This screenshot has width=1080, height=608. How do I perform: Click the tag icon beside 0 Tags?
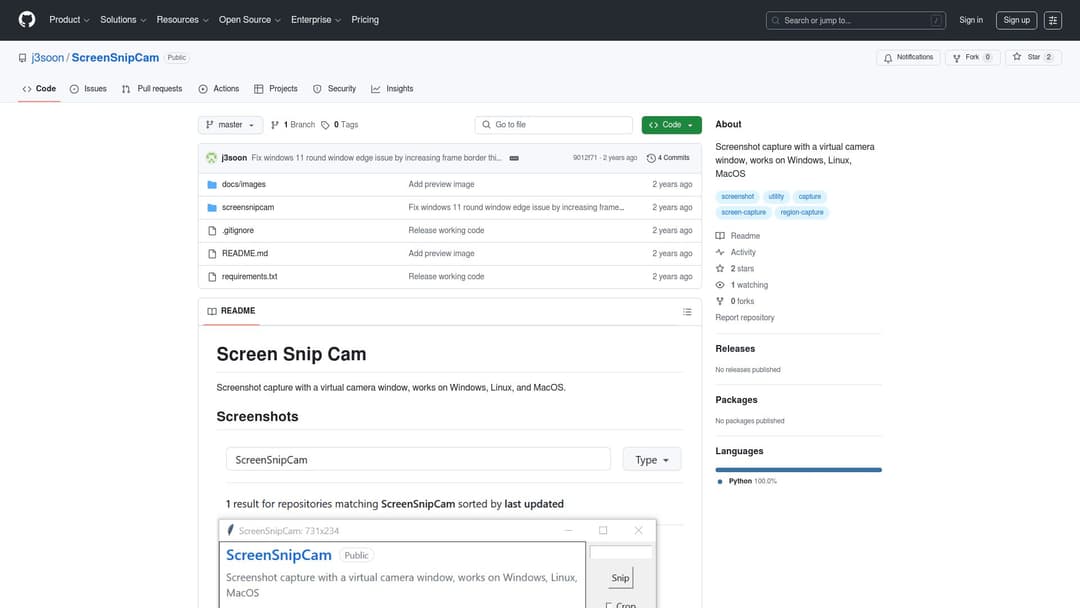(325, 125)
